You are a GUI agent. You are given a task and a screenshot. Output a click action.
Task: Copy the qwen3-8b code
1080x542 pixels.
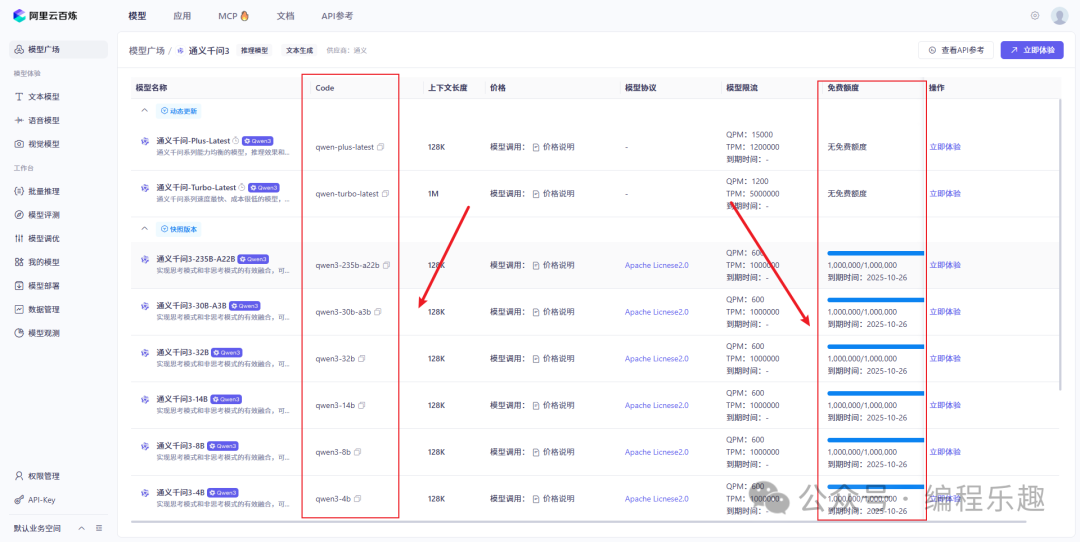tap(357, 452)
